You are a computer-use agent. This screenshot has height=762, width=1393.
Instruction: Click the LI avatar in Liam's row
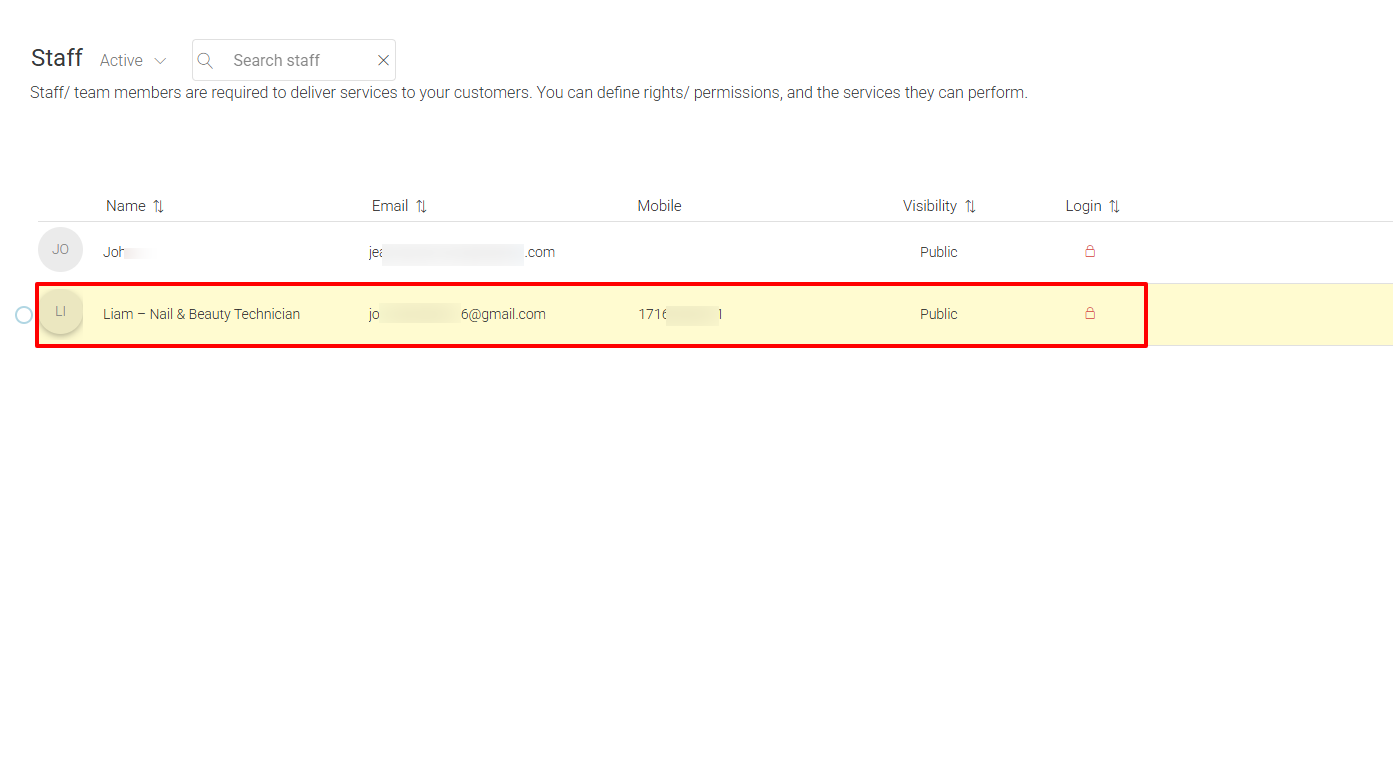pos(60,311)
